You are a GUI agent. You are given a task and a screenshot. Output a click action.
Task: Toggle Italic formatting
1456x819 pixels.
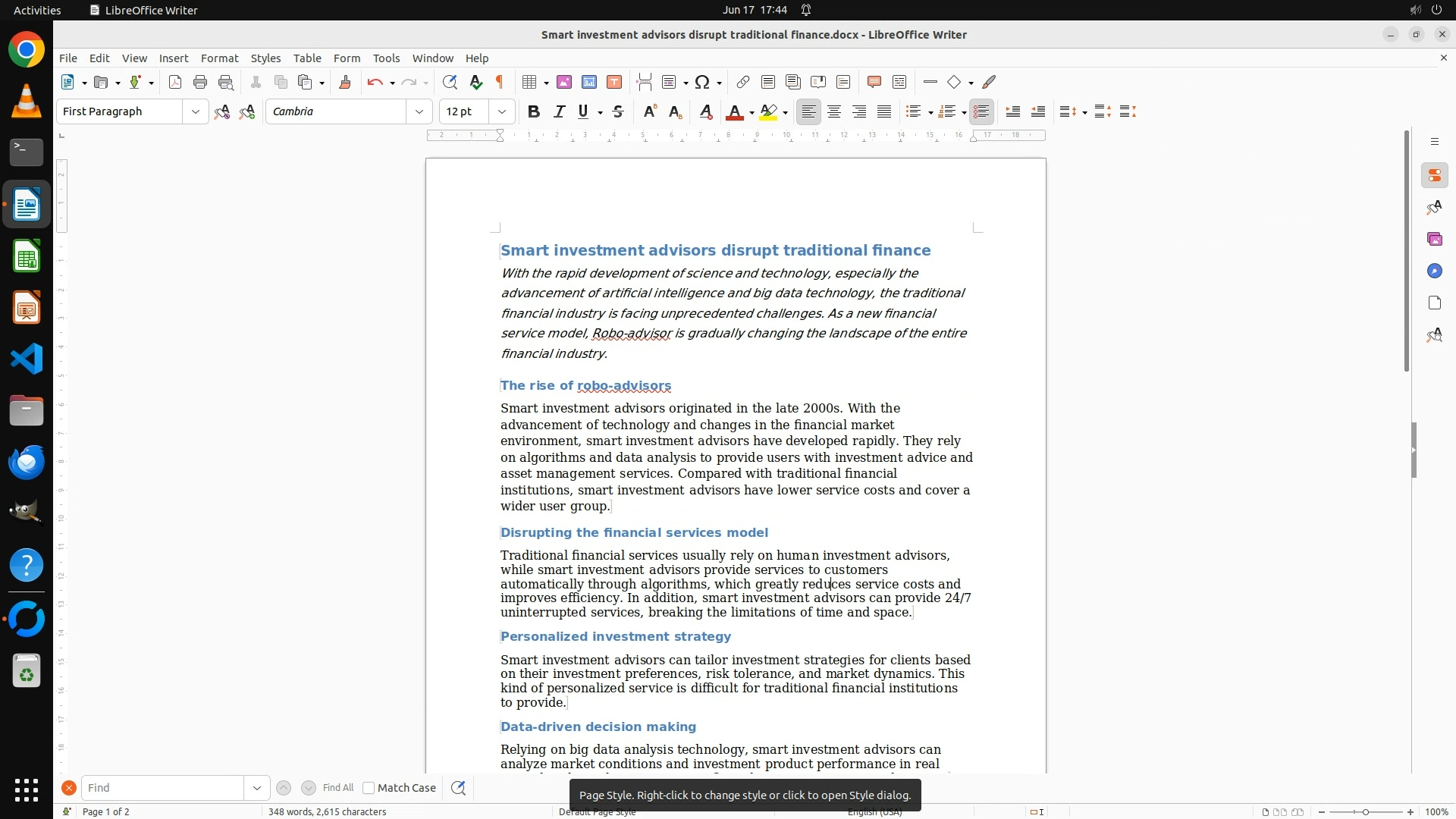pyautogui.click(x=559, y=112)
